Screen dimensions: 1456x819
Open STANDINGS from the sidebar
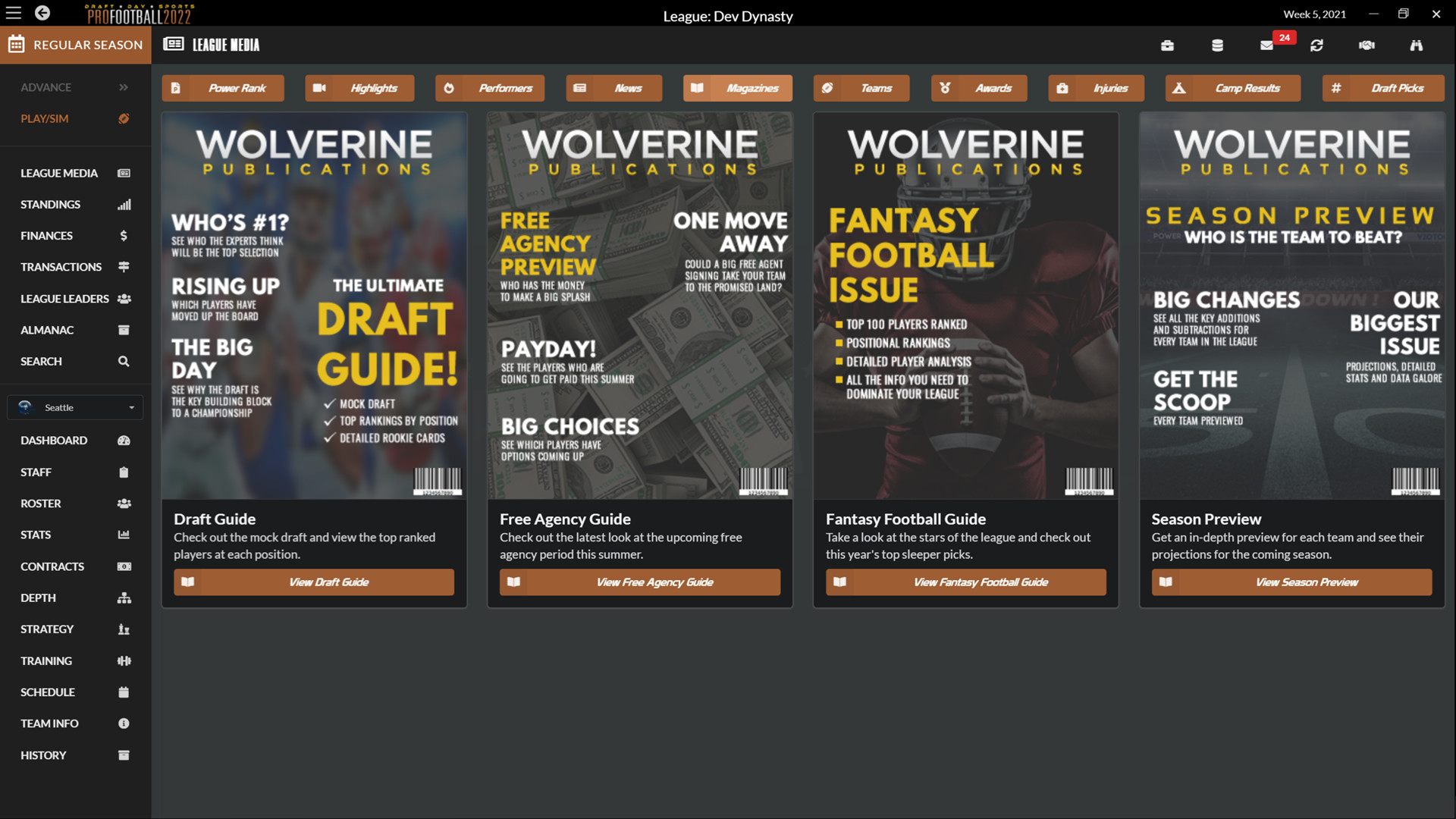pos(74,204)
